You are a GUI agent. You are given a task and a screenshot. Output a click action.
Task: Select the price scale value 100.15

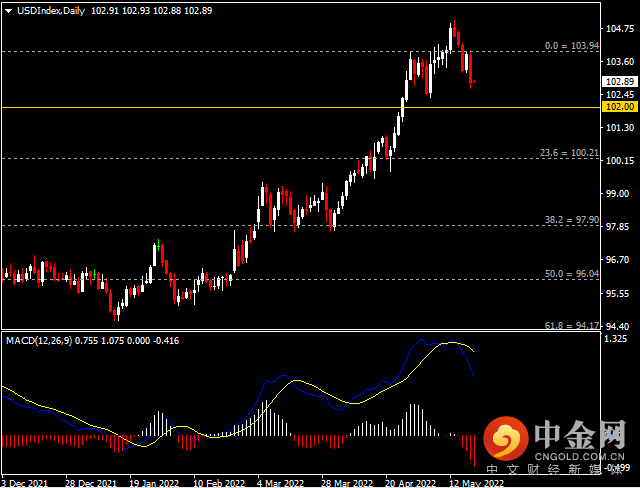click(620, 161)
